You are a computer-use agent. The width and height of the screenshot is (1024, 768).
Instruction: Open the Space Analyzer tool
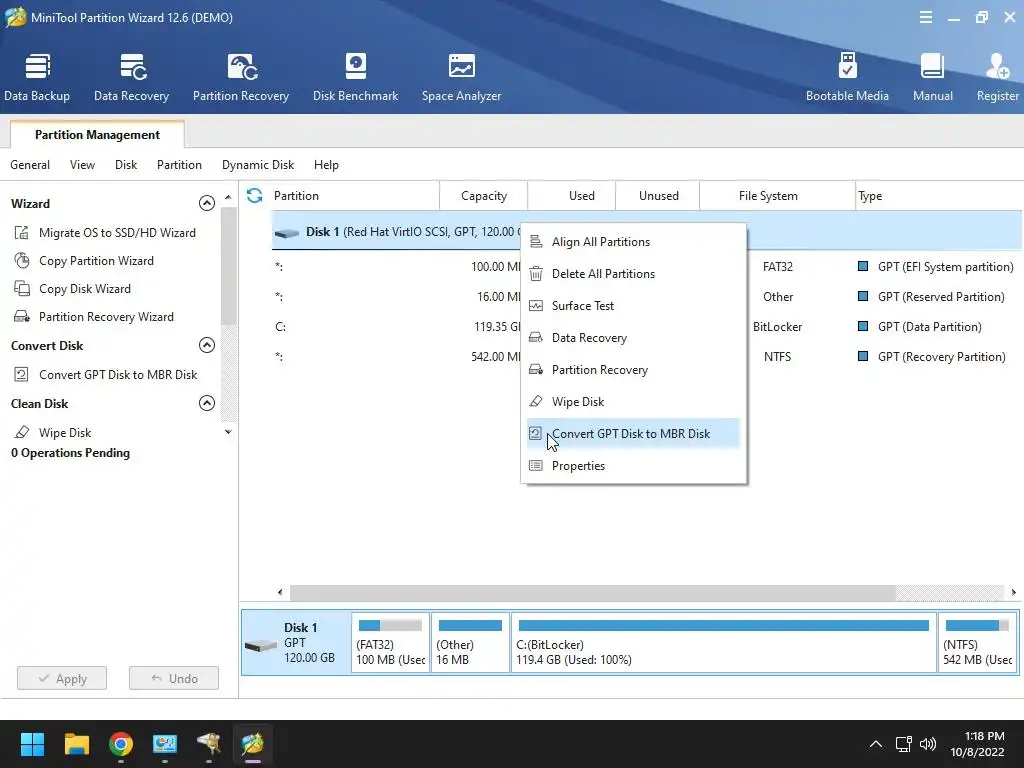(x=461, y=77)
